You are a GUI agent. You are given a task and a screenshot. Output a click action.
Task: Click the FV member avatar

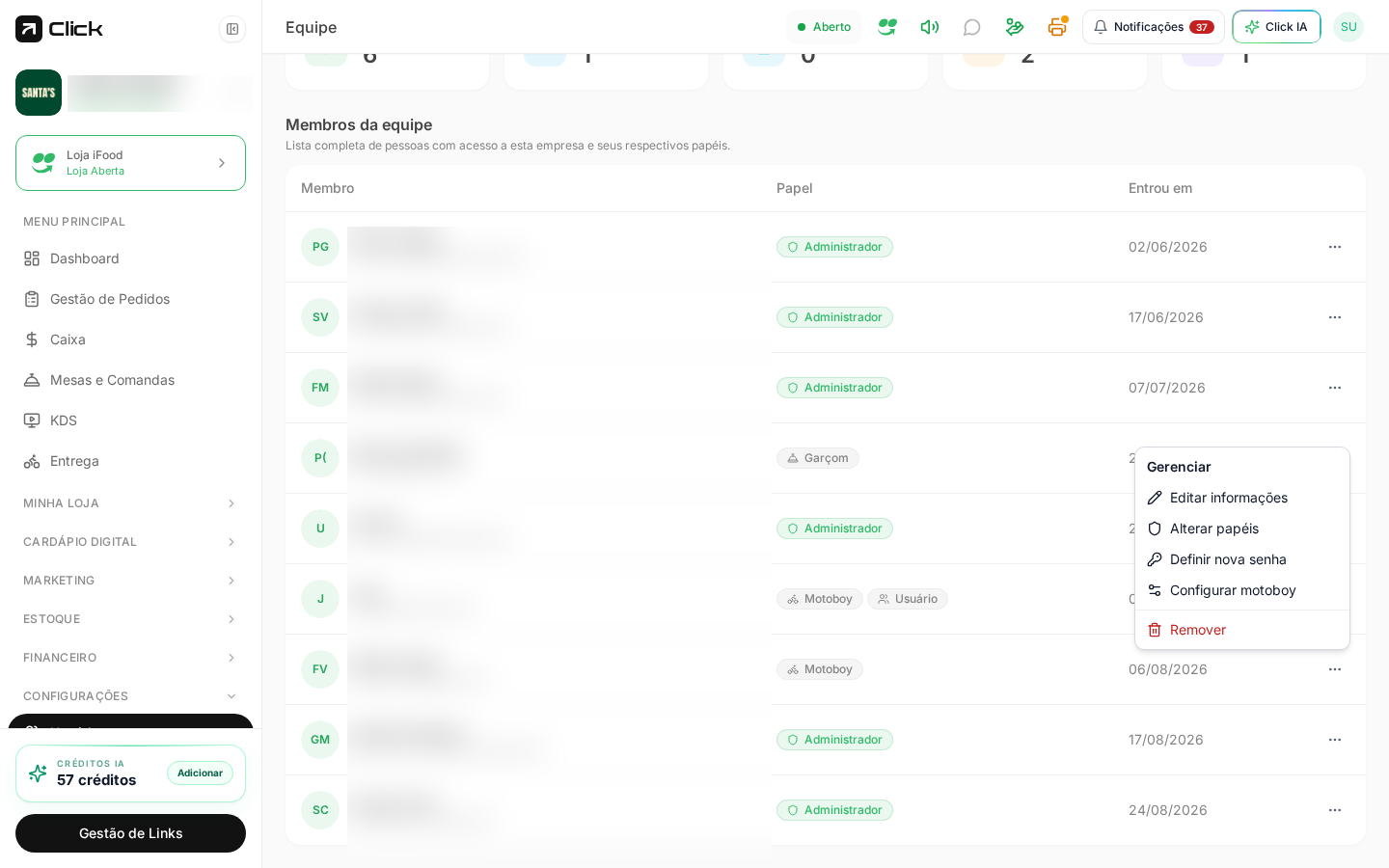pos(320,669)
